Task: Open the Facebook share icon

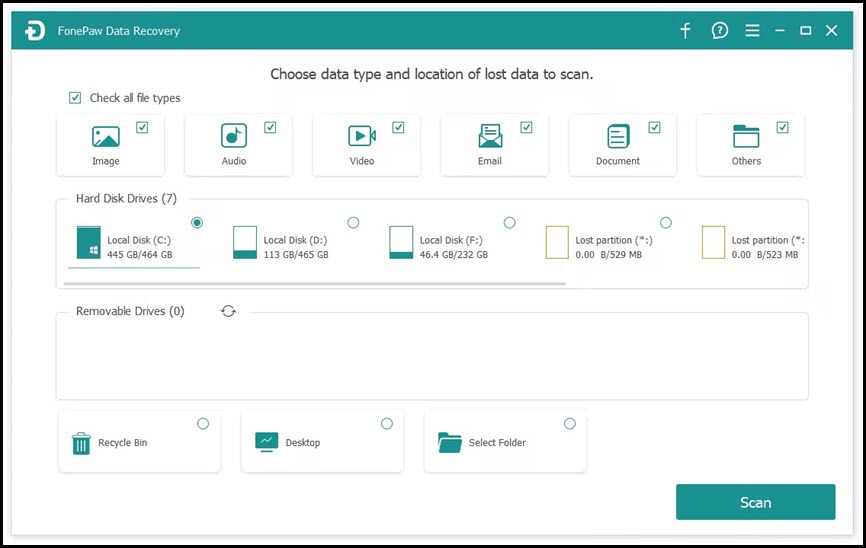Action: [x=685, y=30]
